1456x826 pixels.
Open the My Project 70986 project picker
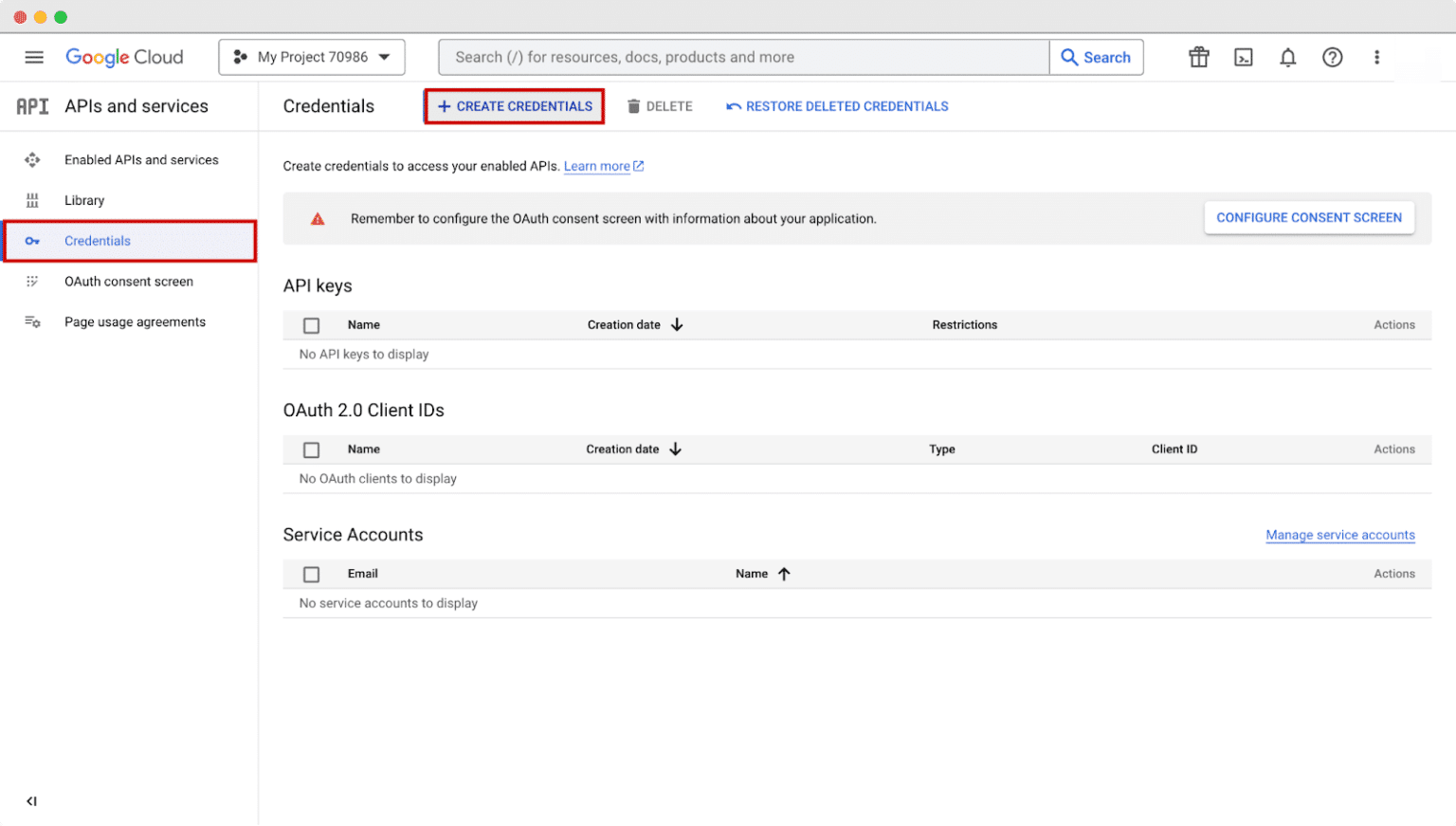311,57
